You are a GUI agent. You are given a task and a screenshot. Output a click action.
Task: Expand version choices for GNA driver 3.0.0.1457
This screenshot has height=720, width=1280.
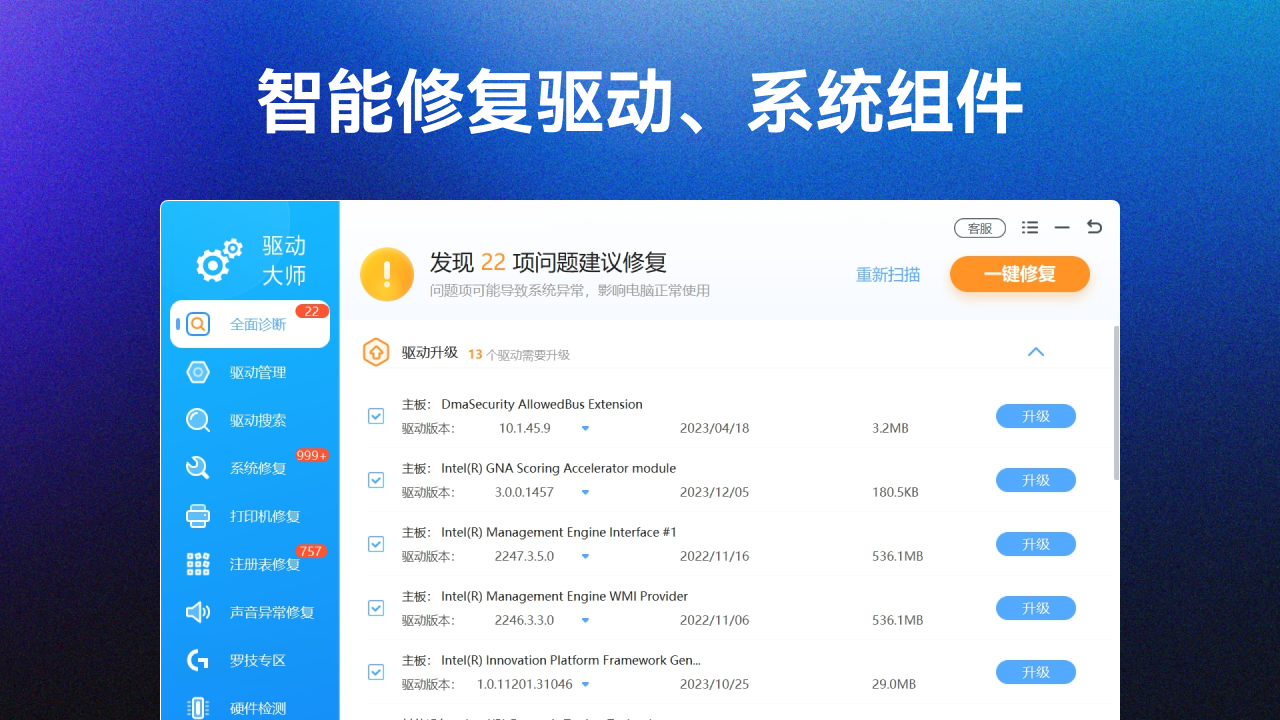click(584, 492)
